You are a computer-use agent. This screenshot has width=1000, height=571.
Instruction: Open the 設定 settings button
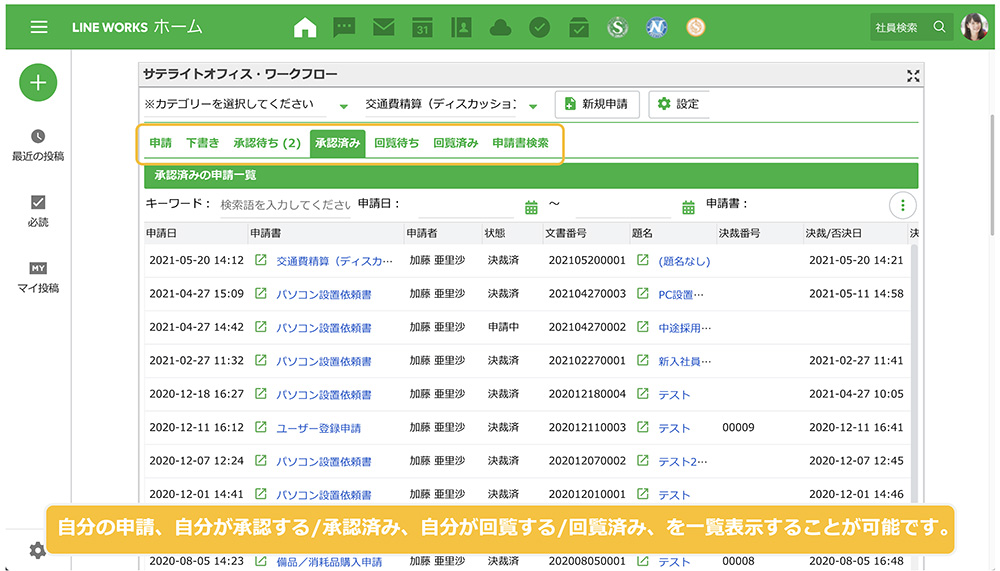point(679,104)
